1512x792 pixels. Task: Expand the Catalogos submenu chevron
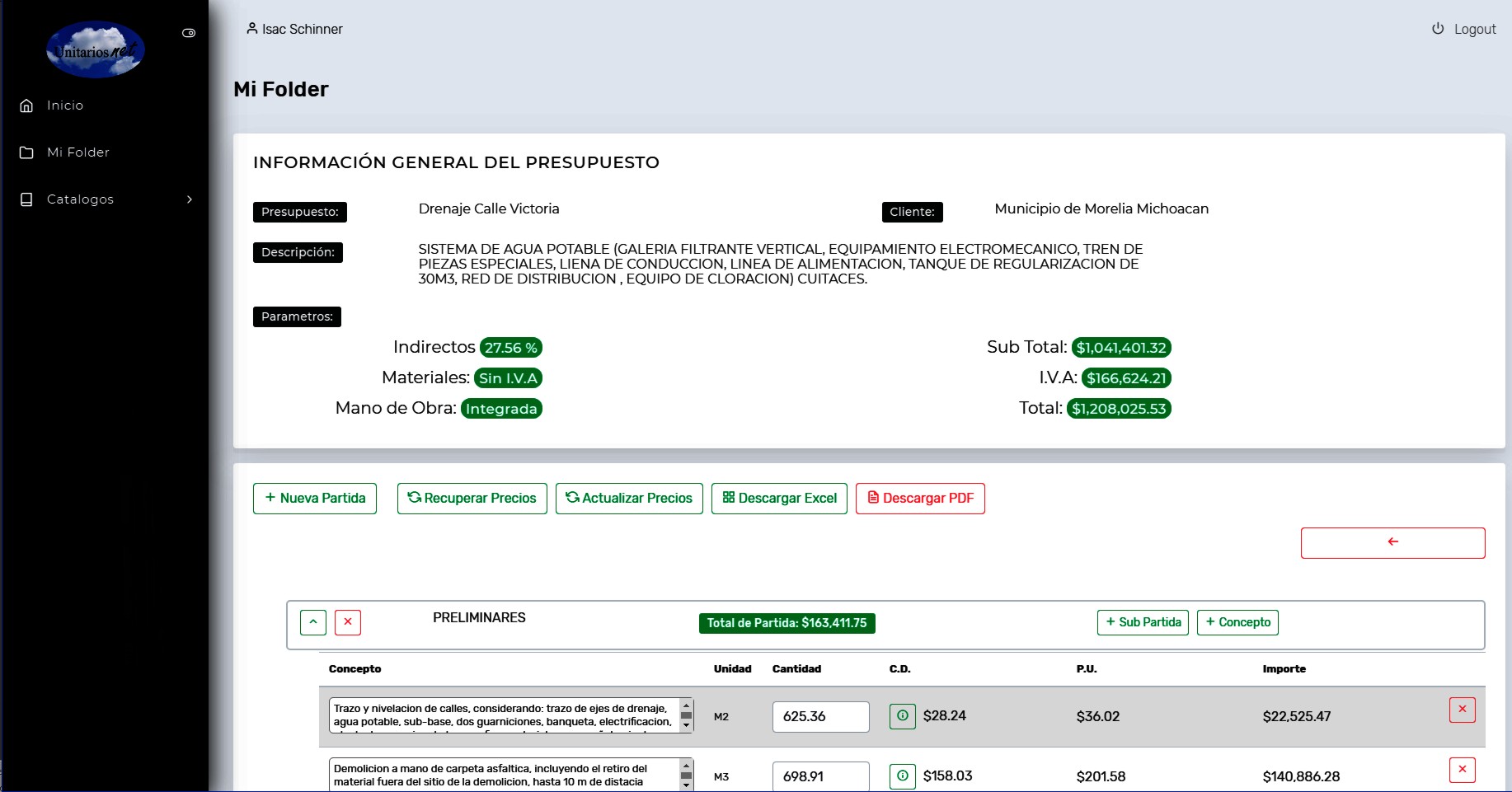coord(190,199)
